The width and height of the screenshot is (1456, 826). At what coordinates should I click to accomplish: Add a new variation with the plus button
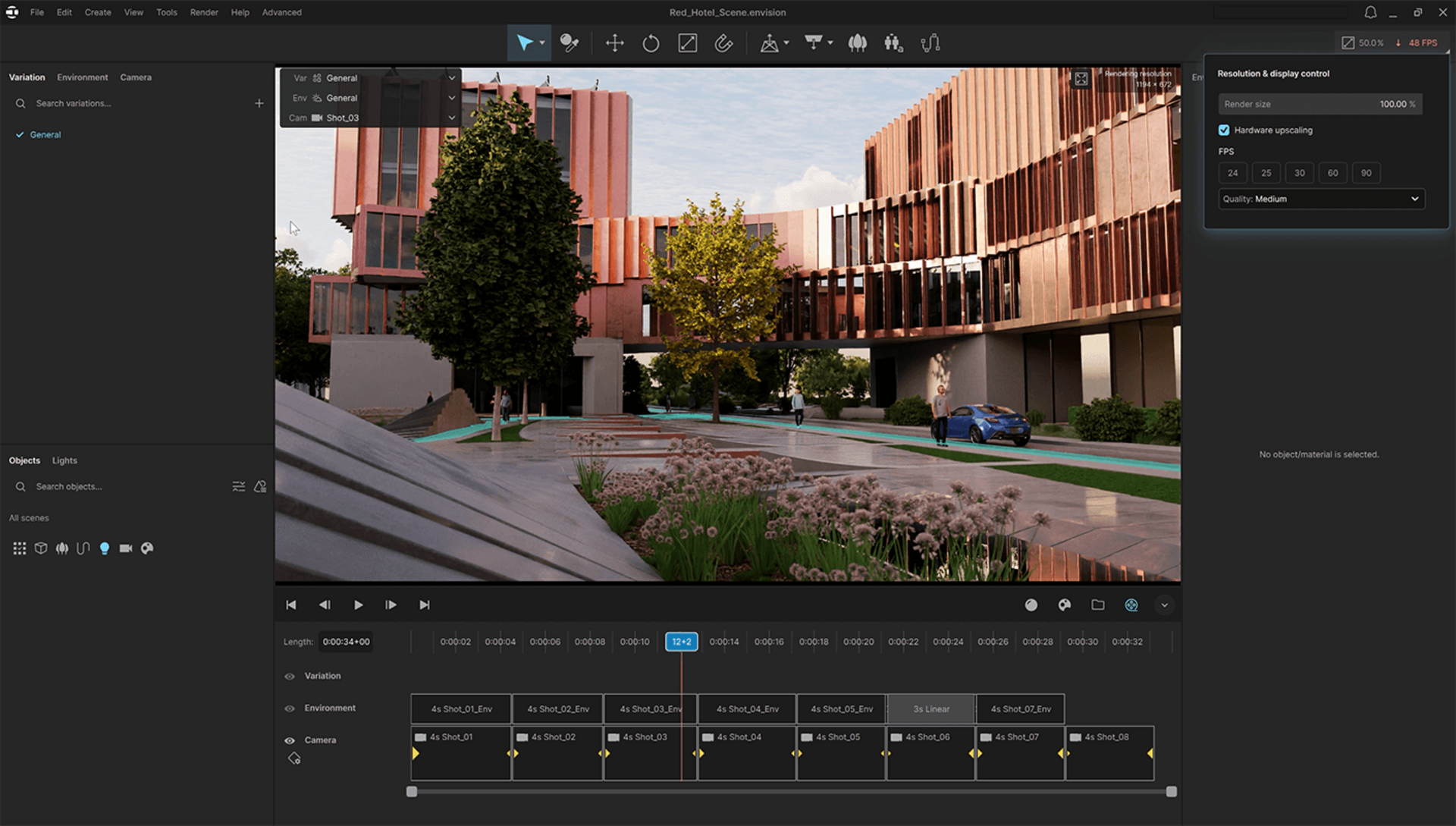point(259,103)
